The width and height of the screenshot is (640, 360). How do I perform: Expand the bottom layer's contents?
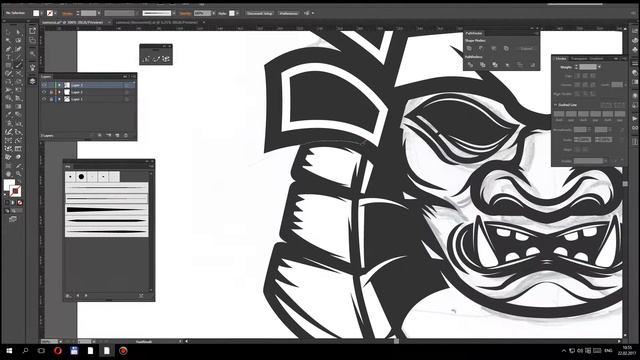(x=59, y=99)
